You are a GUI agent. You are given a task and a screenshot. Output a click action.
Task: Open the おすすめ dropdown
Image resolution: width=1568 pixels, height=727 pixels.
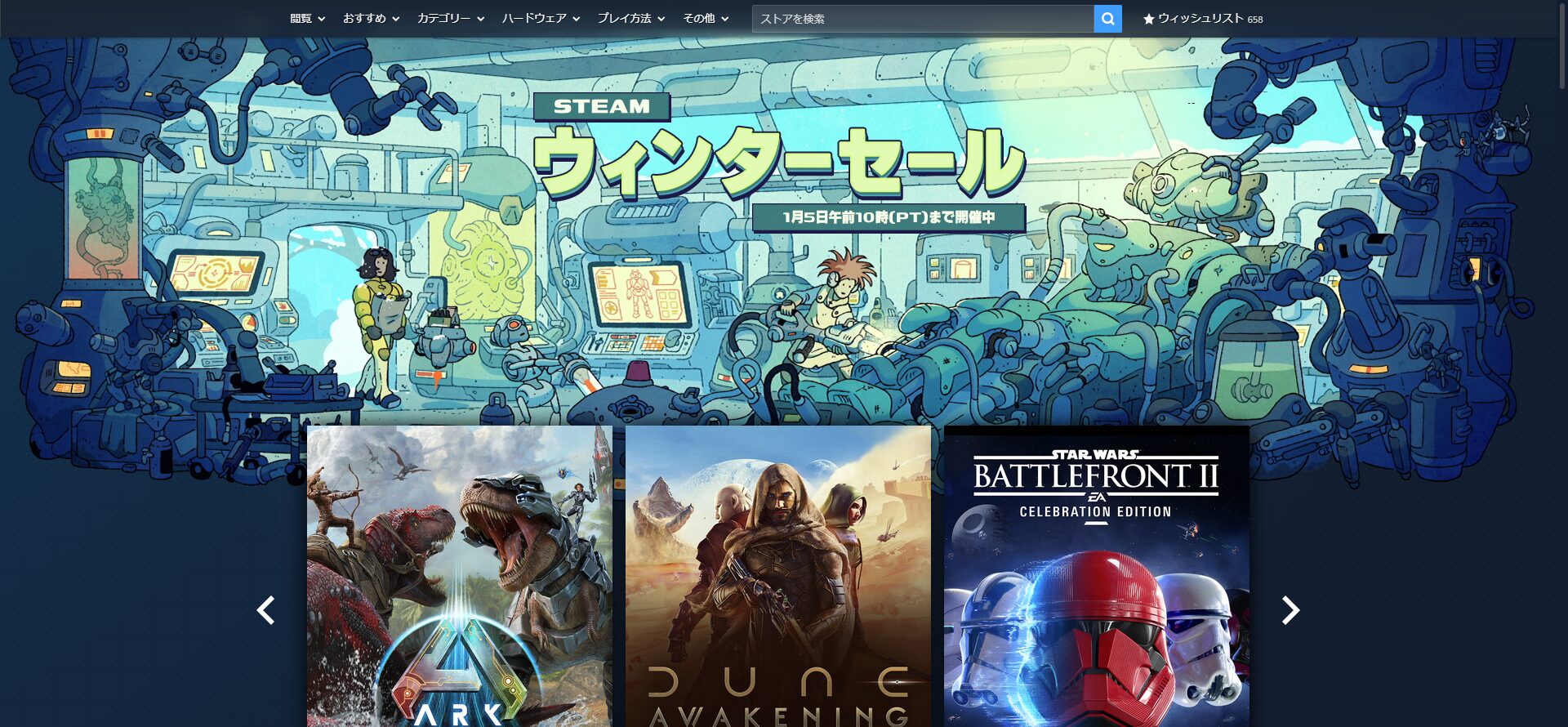tap(370, 19)
